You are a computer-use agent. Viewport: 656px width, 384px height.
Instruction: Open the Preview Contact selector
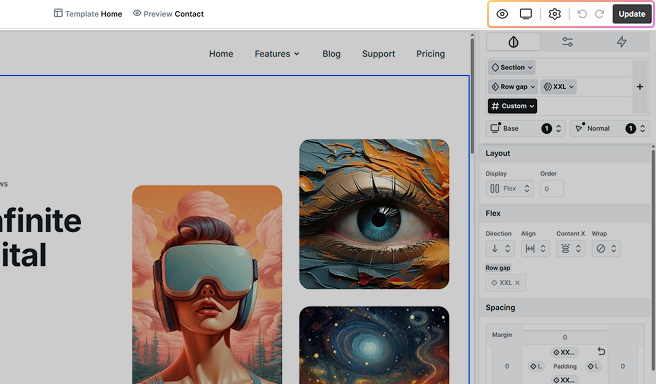coord(168,14)
